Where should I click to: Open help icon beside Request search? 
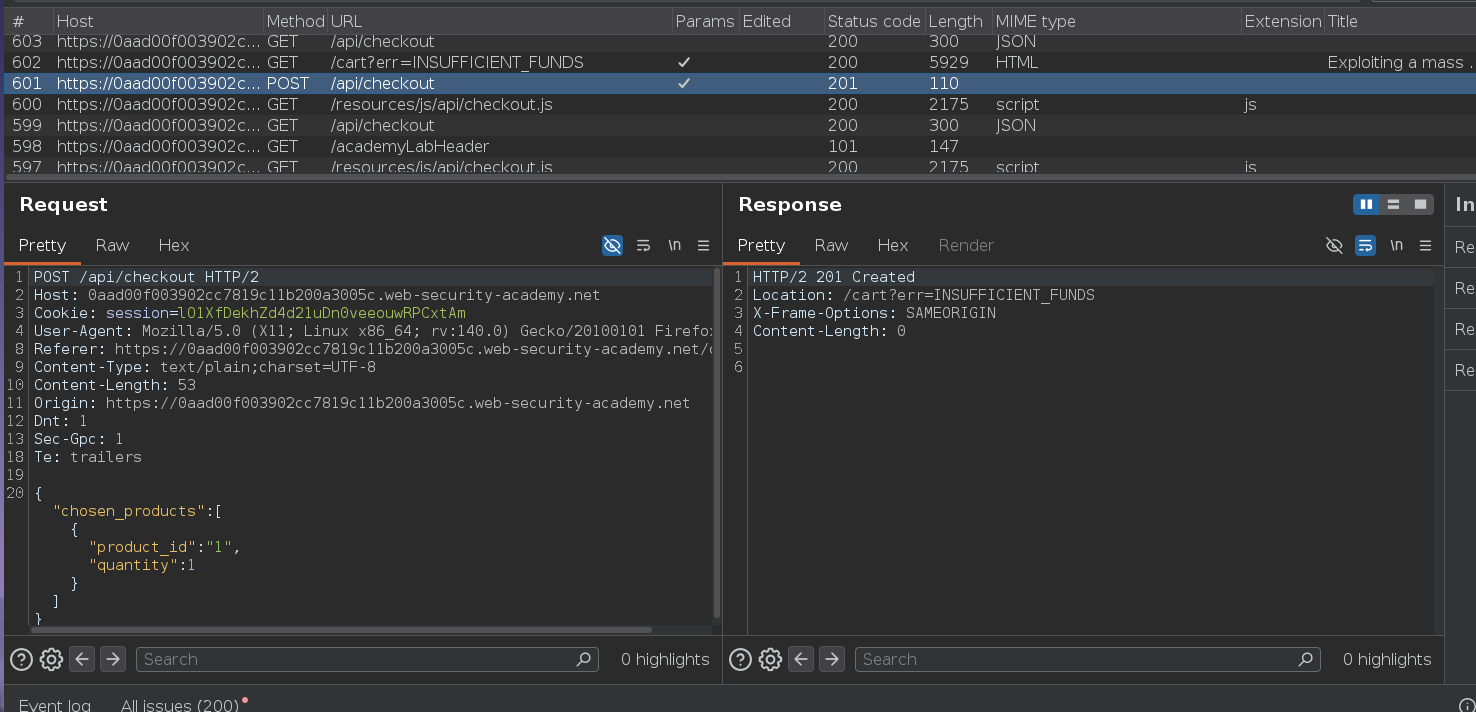[x=20, y=659]
